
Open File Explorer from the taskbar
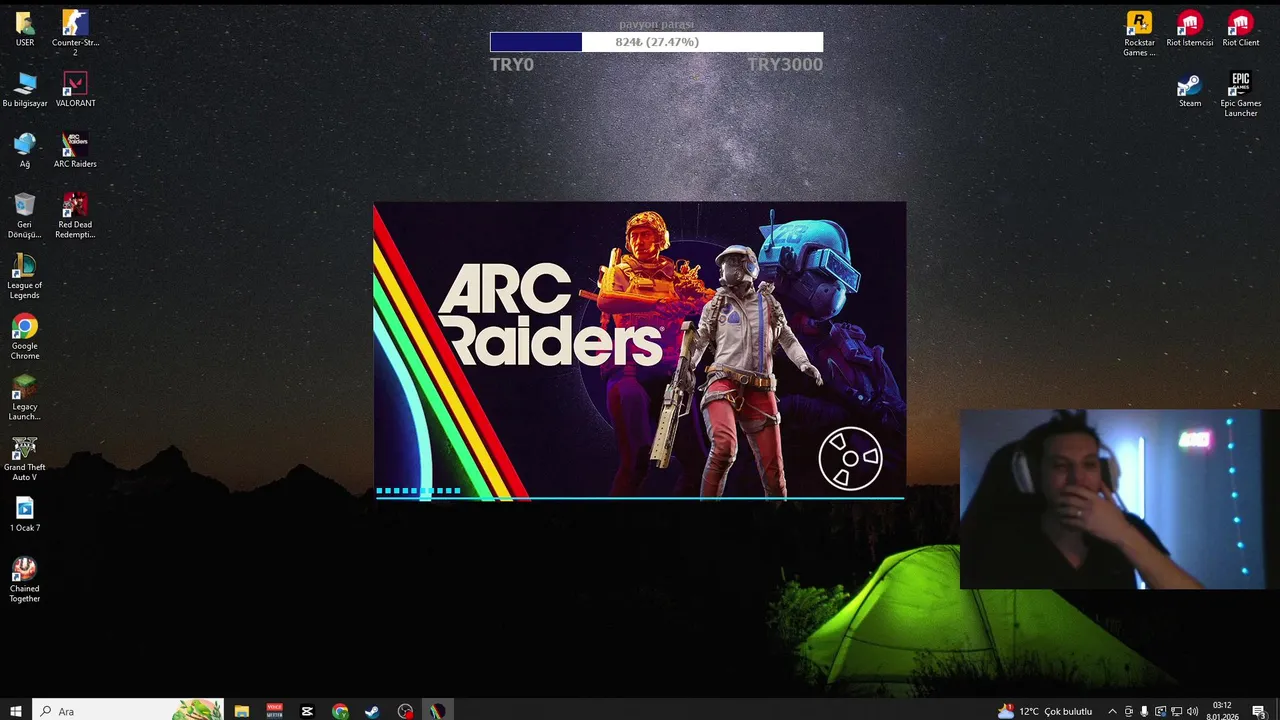point(242,711)
